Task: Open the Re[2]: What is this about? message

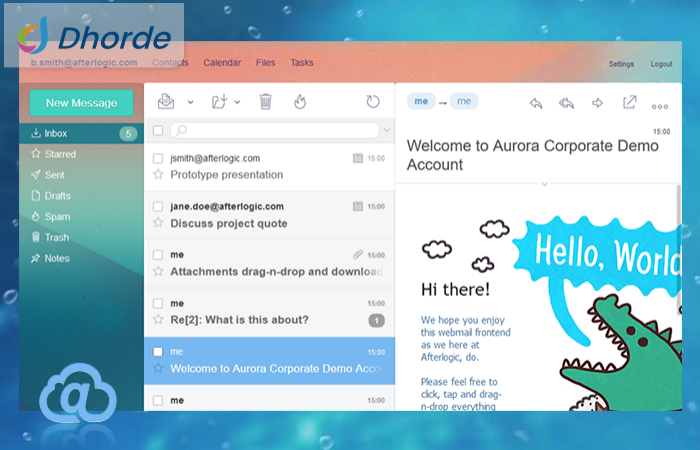Action: pyautogui.click(x=269, y=312)
